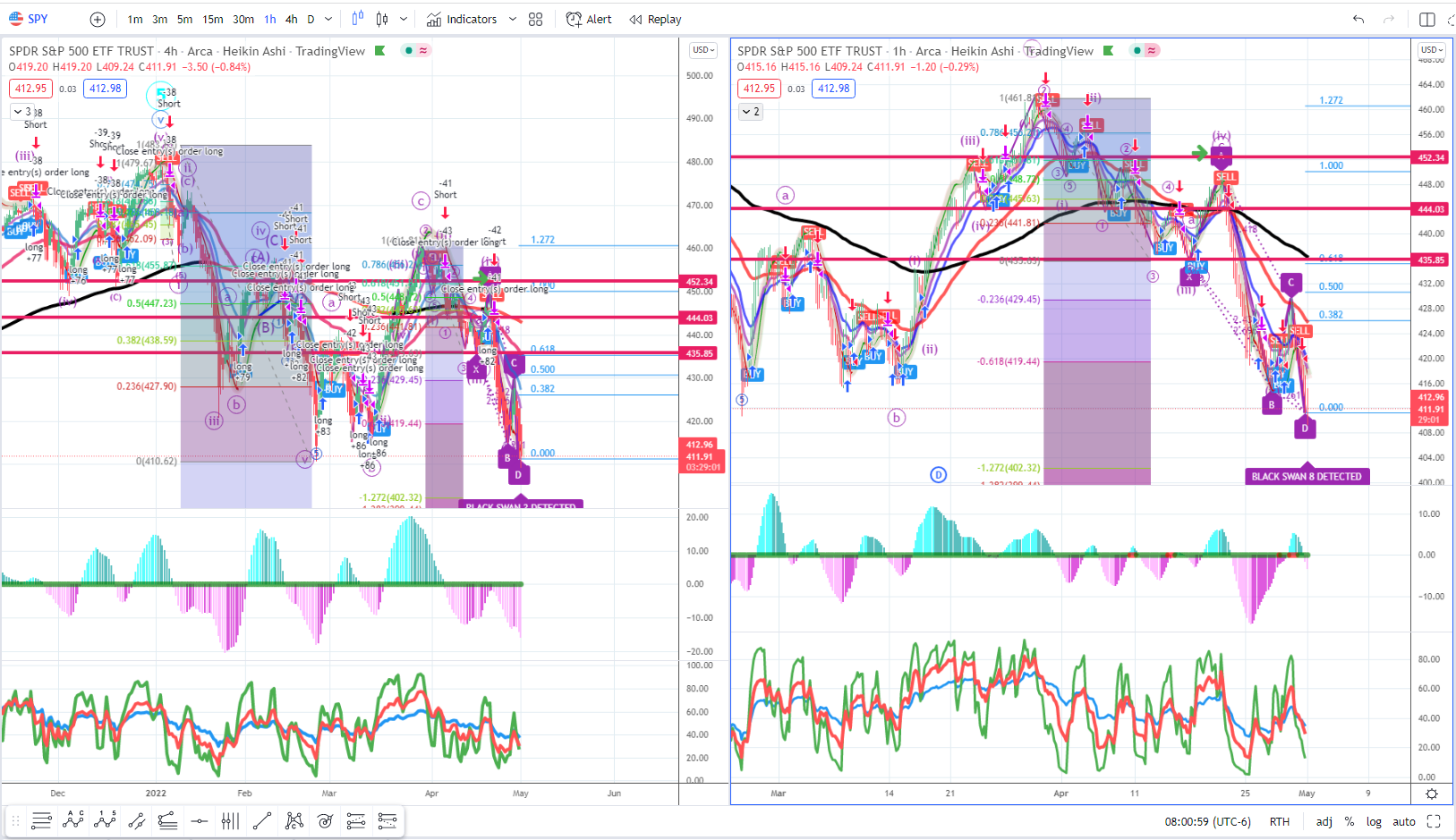The width and height of the screenshot is (1456, 840).
Task: Expand the chart style dropdown arrow
Action: 404,19
